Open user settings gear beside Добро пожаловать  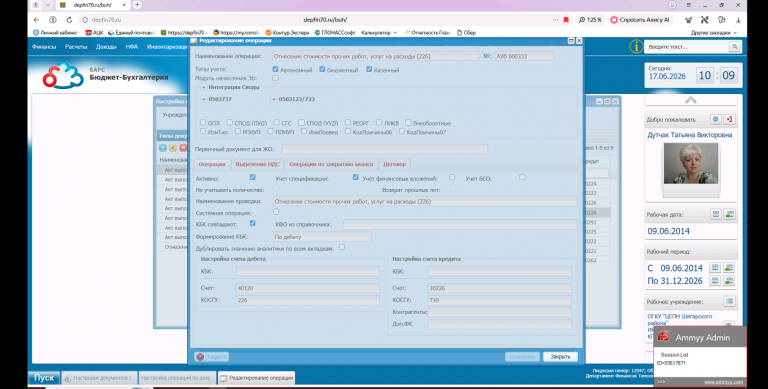[716, 119]
